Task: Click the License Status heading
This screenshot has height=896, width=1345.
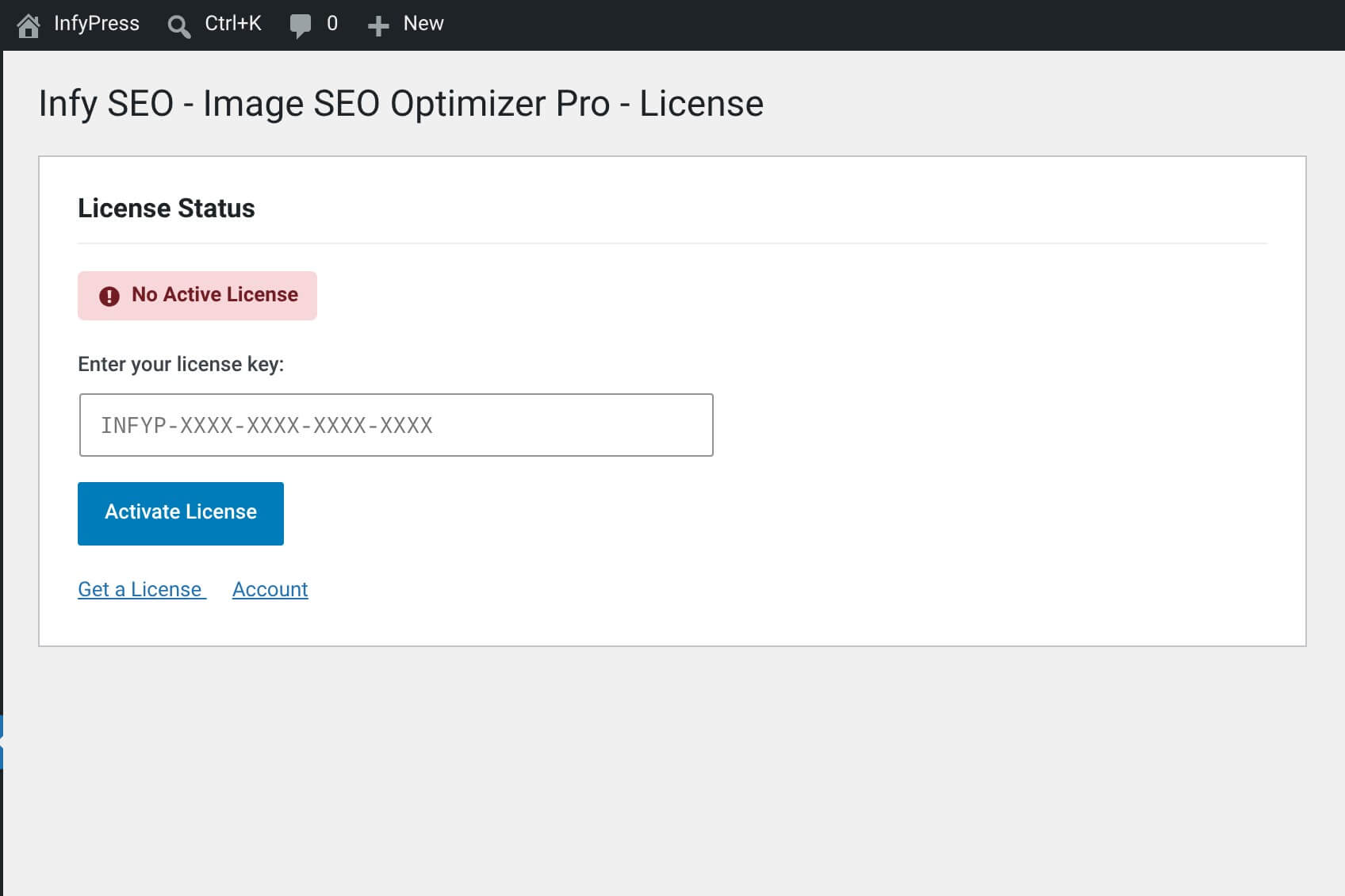Action: (x=167, y=209)
